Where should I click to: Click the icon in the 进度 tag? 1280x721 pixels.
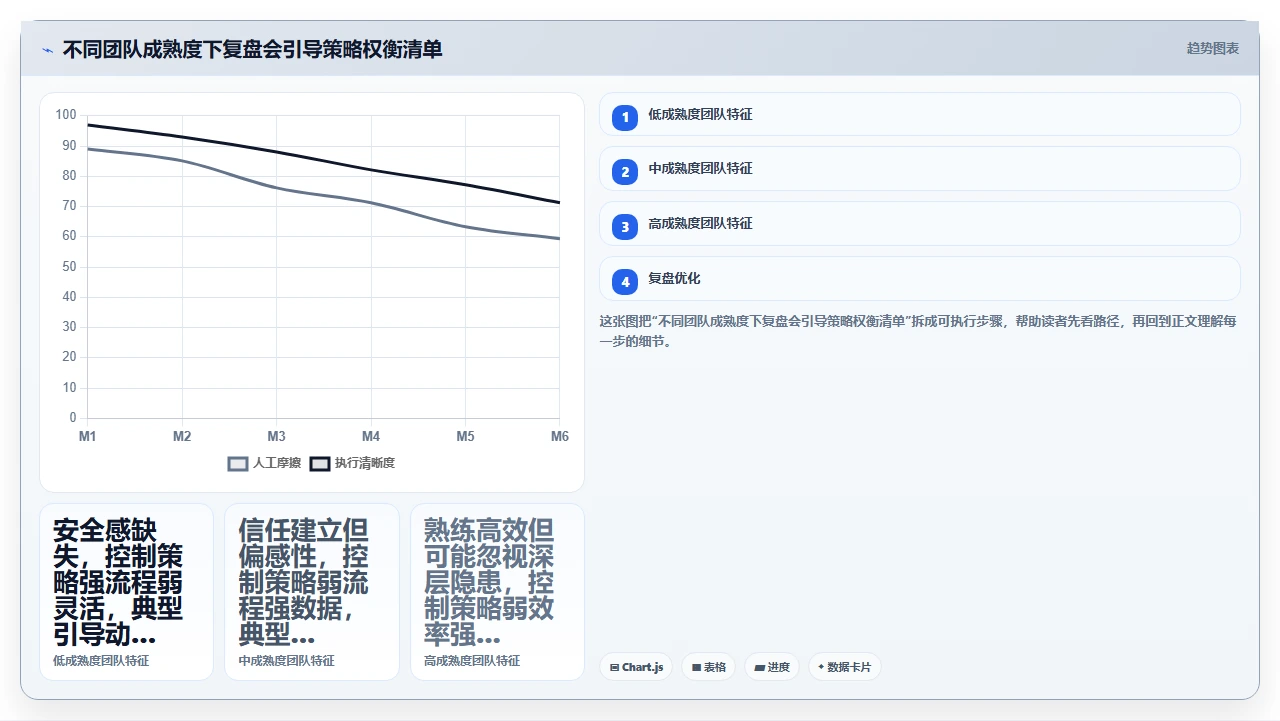759,667
